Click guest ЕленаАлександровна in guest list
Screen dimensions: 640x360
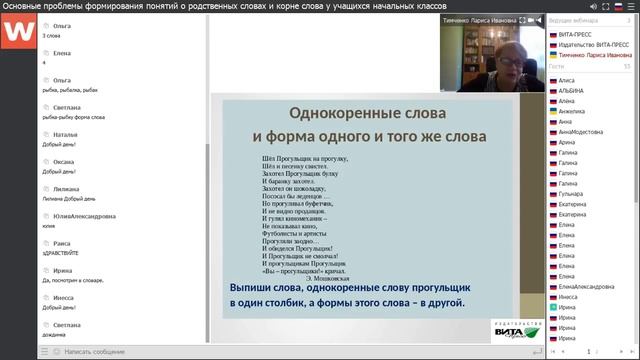[586, 287]
